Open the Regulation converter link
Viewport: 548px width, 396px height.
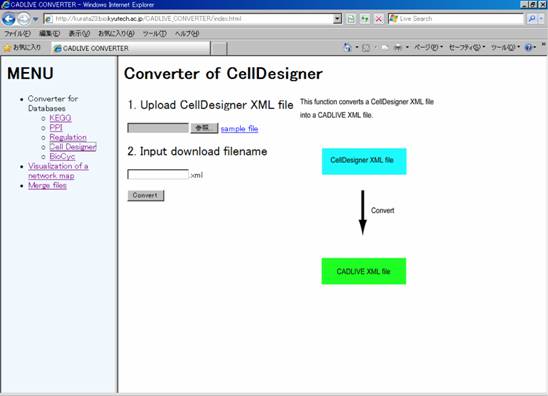(68, 137)
